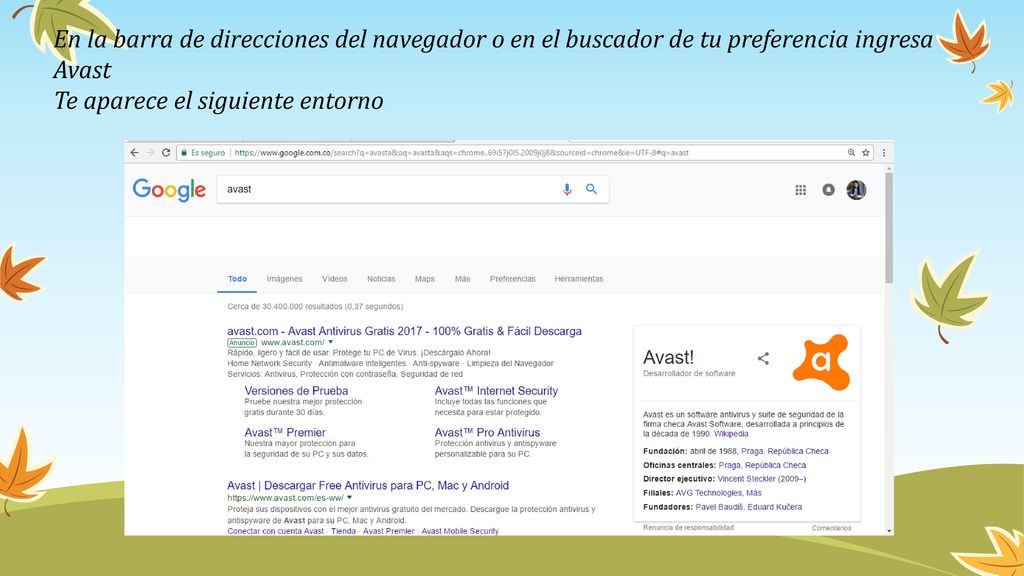Image resolution: width=1024 pixels, height=576 pixels.
Task: Share the Avast! knowledge panel
Action: coord(763,358)
